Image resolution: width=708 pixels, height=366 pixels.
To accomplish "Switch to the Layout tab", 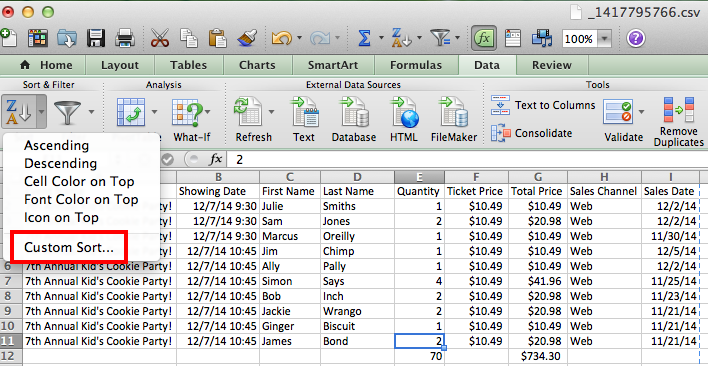I will pyautogui.click(x=120, y=65).
